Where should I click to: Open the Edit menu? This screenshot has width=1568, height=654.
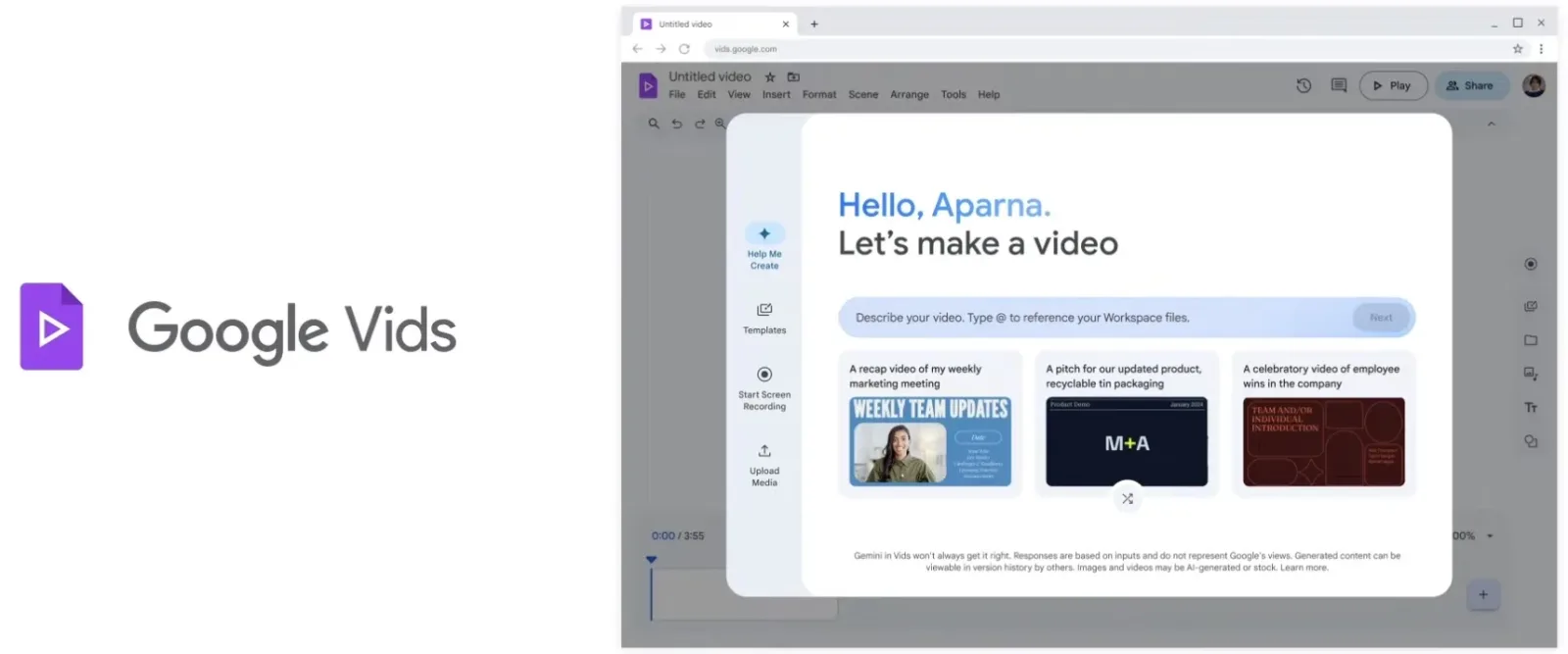click(707, 94)
